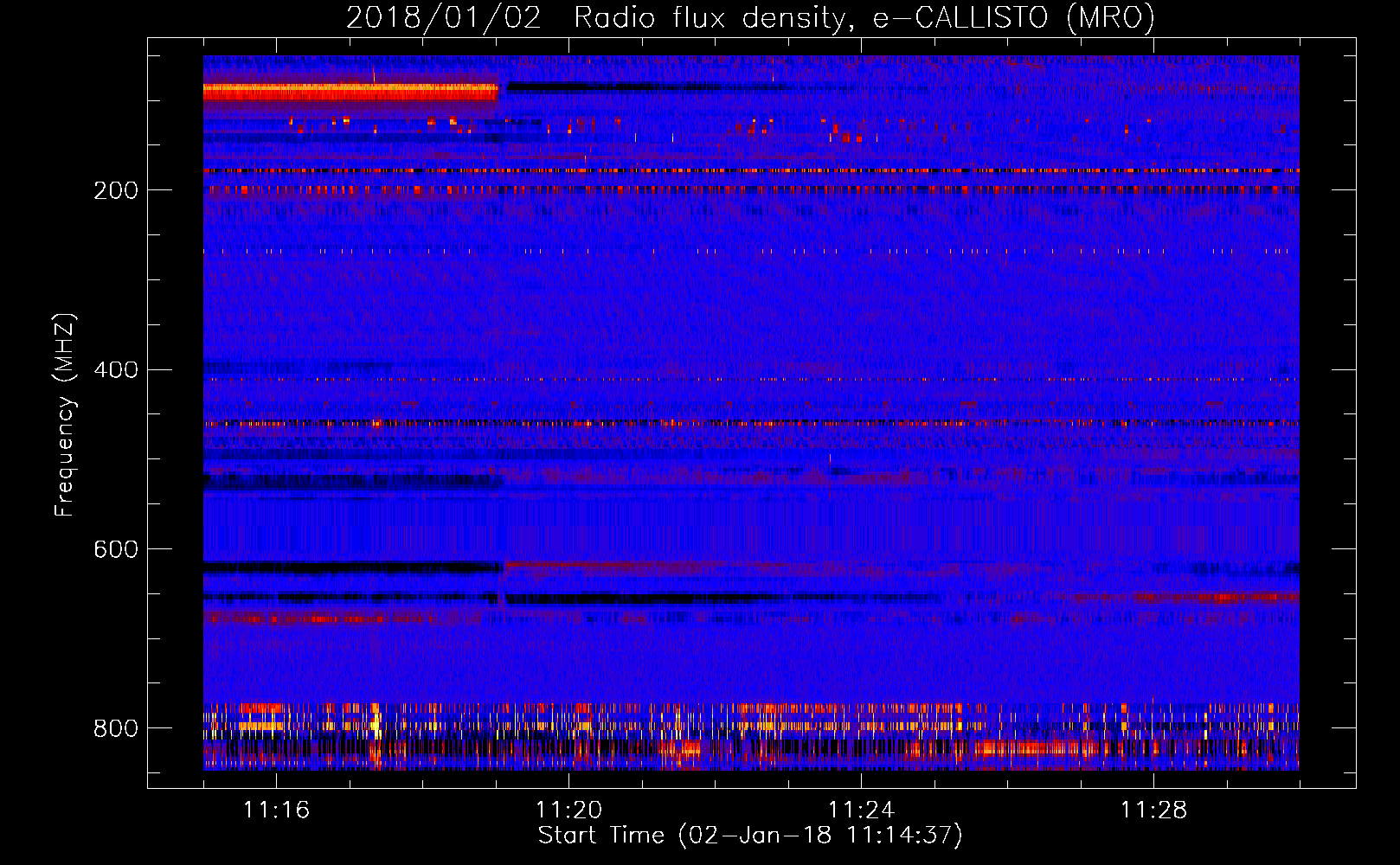Viewport: 1400px width, 865px height.
Task: Click the 11:28 time tick label
Action: [1153, 811]
